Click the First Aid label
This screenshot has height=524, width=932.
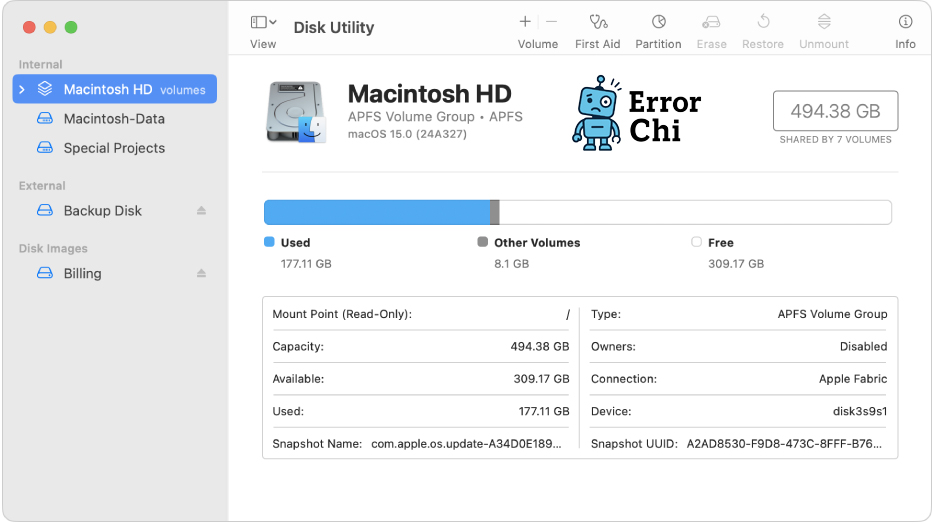[x=598, y=44]
